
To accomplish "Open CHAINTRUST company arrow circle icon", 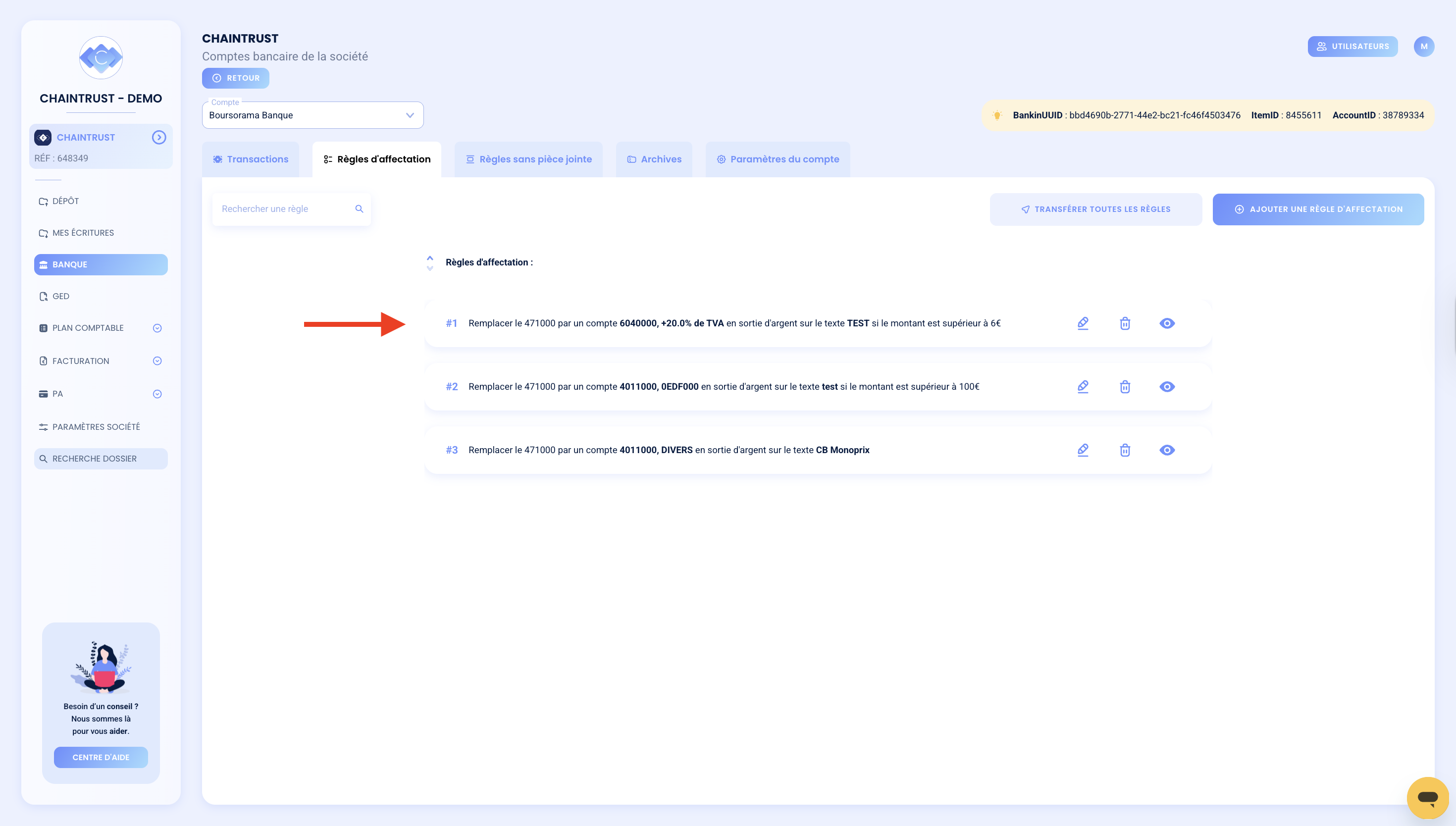I will click(159, 137).
